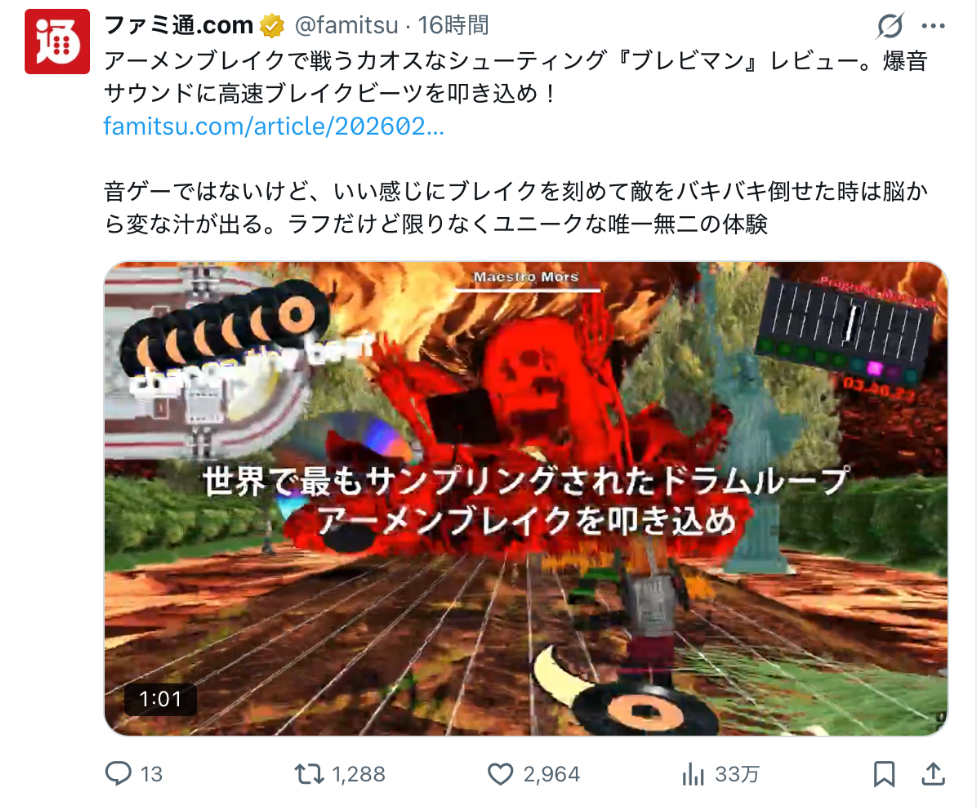View analytics via the bar chart icon
Viewport: 980px width, 808px height.
(692, 774)
